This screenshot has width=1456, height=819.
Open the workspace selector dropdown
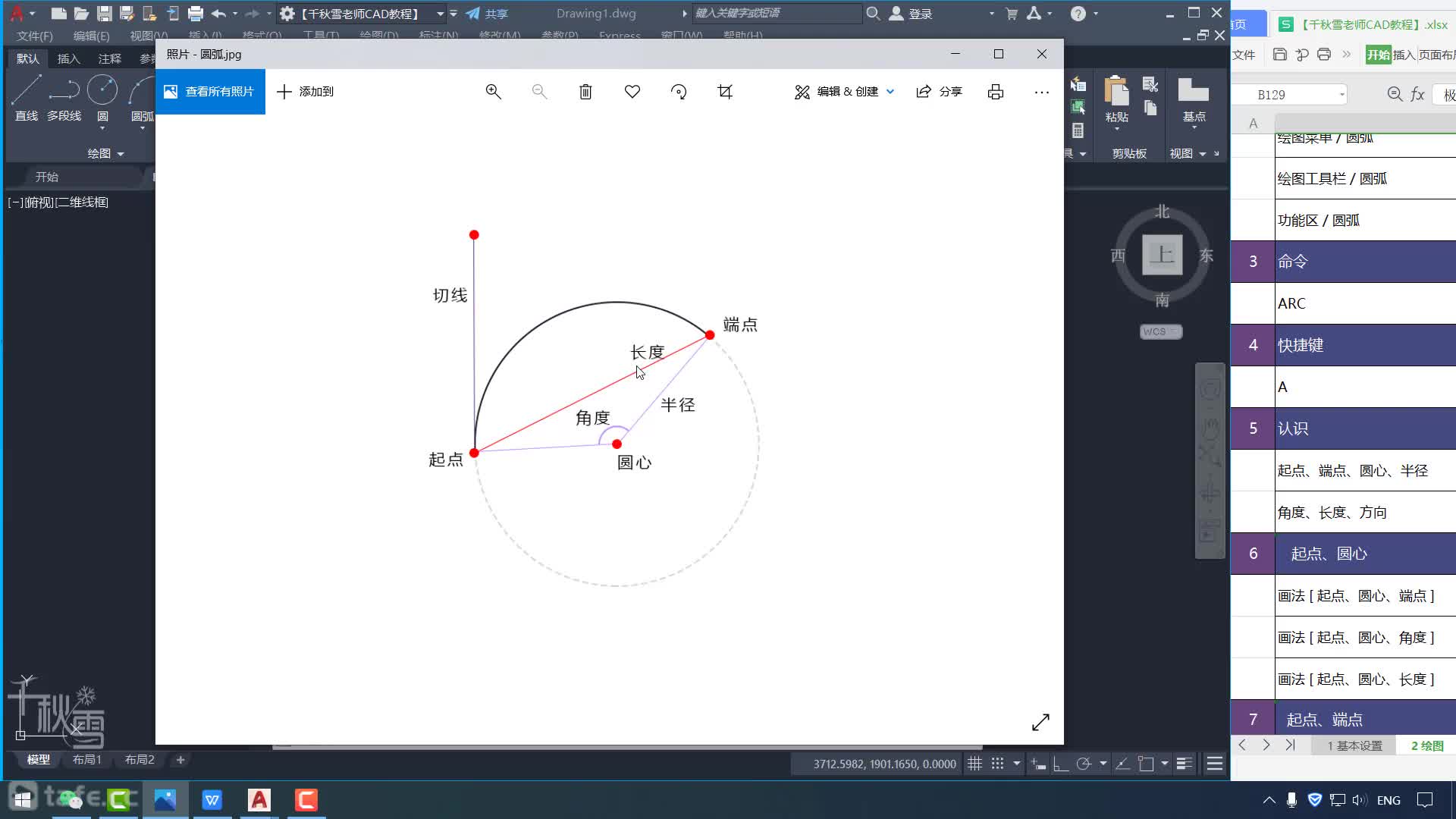[440, 14]
